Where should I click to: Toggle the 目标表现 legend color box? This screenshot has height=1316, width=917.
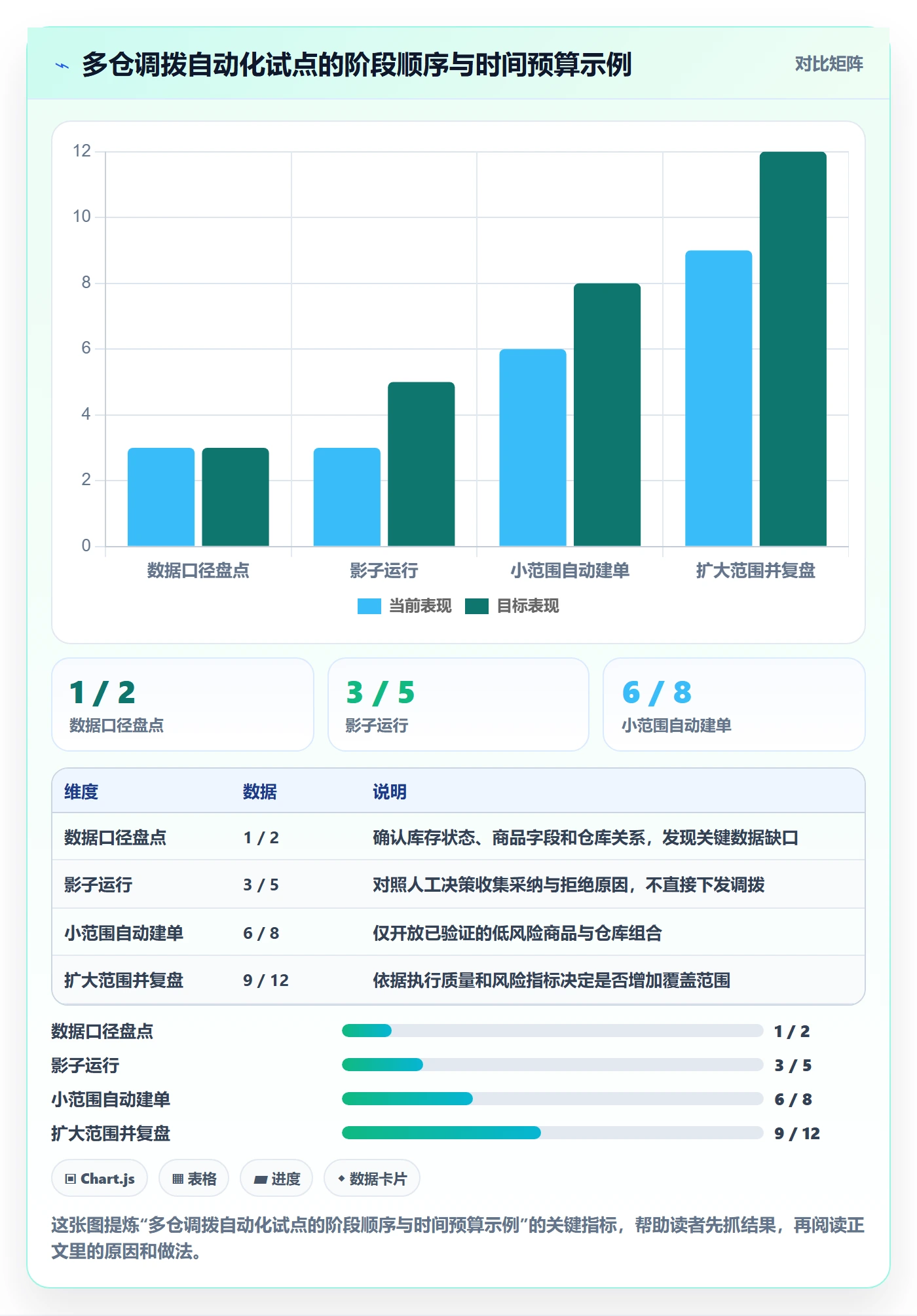pos(476,606)
